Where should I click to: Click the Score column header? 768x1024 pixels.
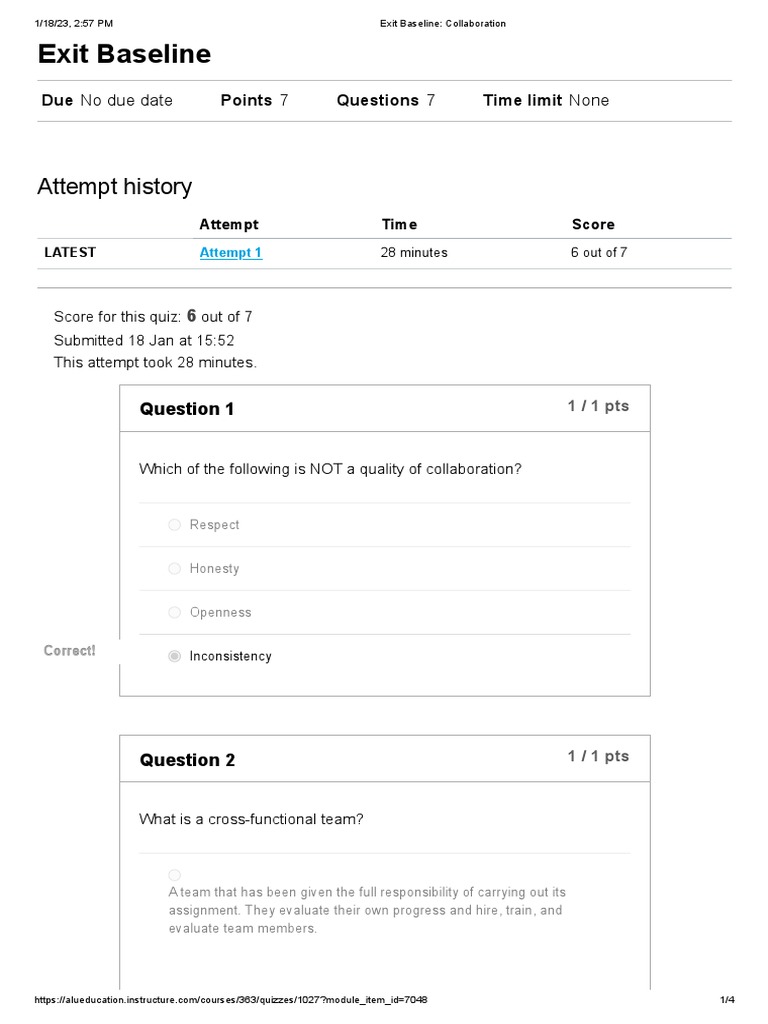593,225
